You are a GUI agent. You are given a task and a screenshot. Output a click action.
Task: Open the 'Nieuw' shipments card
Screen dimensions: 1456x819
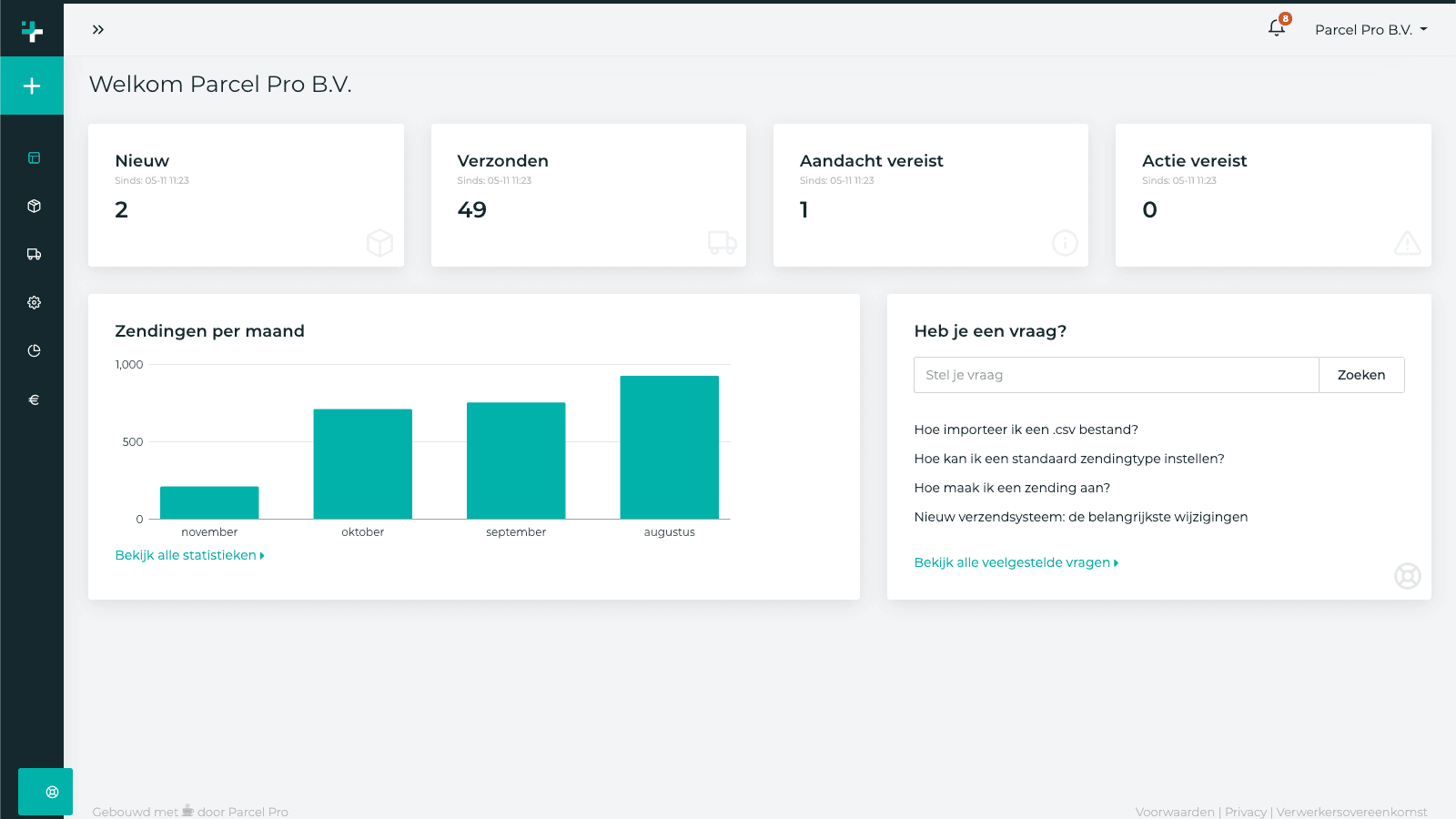[x=245, y=195]
